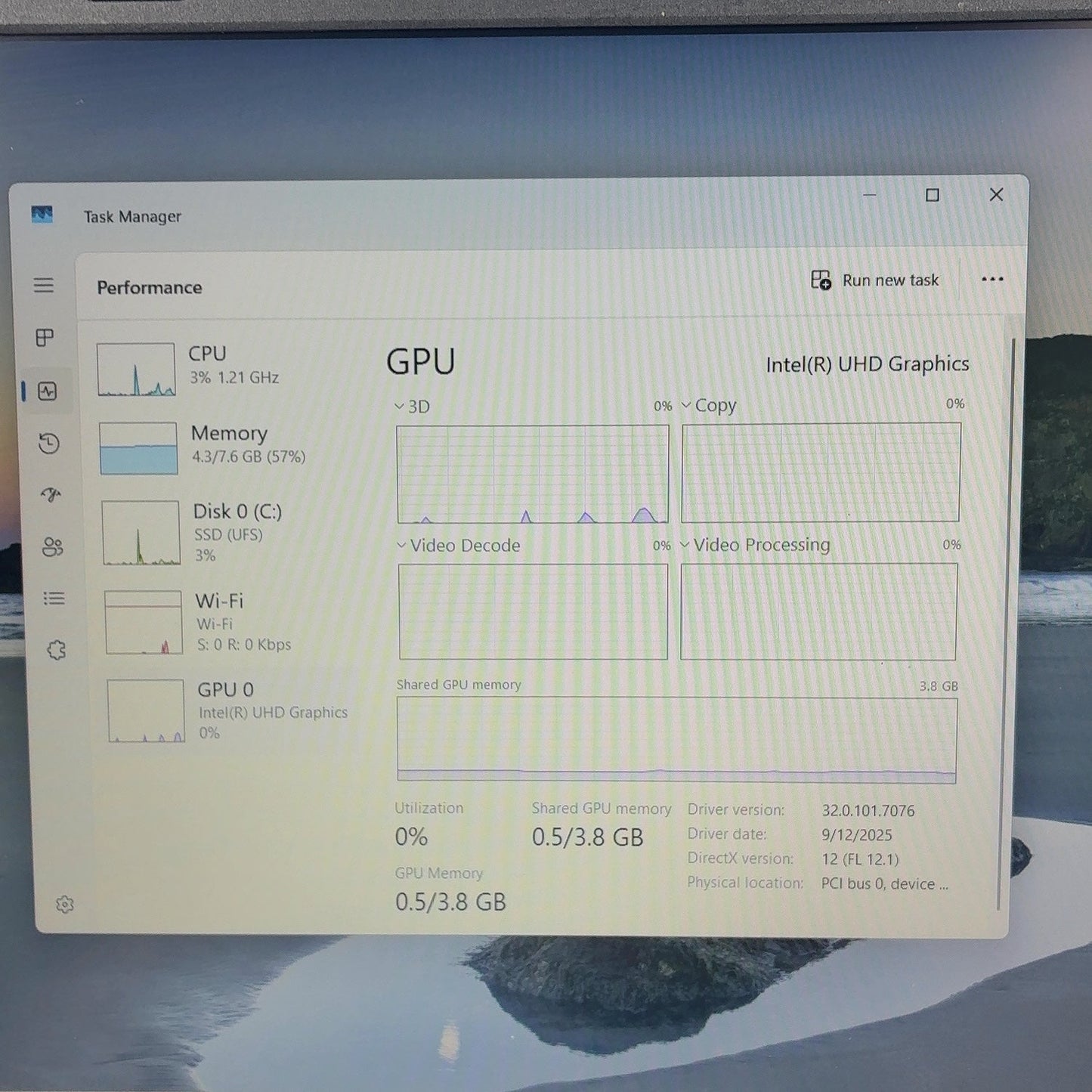Viewport: 1092px width, 1092px height.
Task: Open the Services puzzle icon
Action: pos(56,650)
